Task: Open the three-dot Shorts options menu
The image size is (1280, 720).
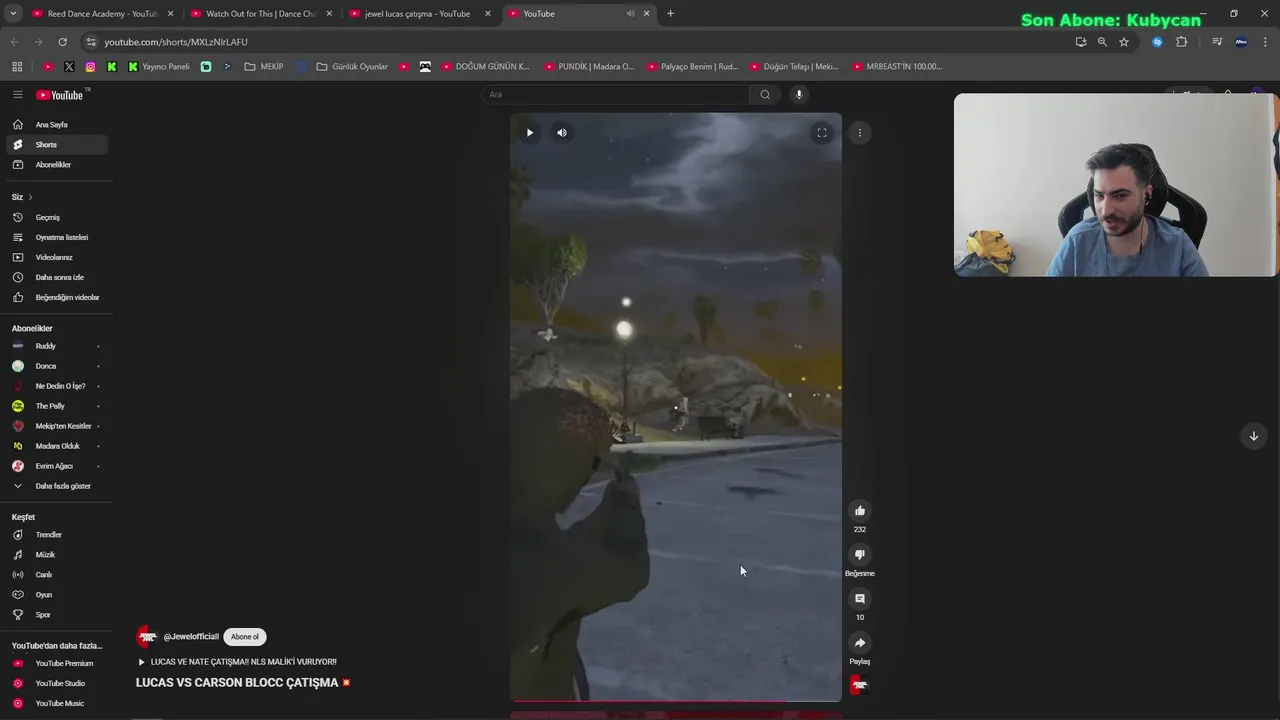Action: tap(860, 133)
